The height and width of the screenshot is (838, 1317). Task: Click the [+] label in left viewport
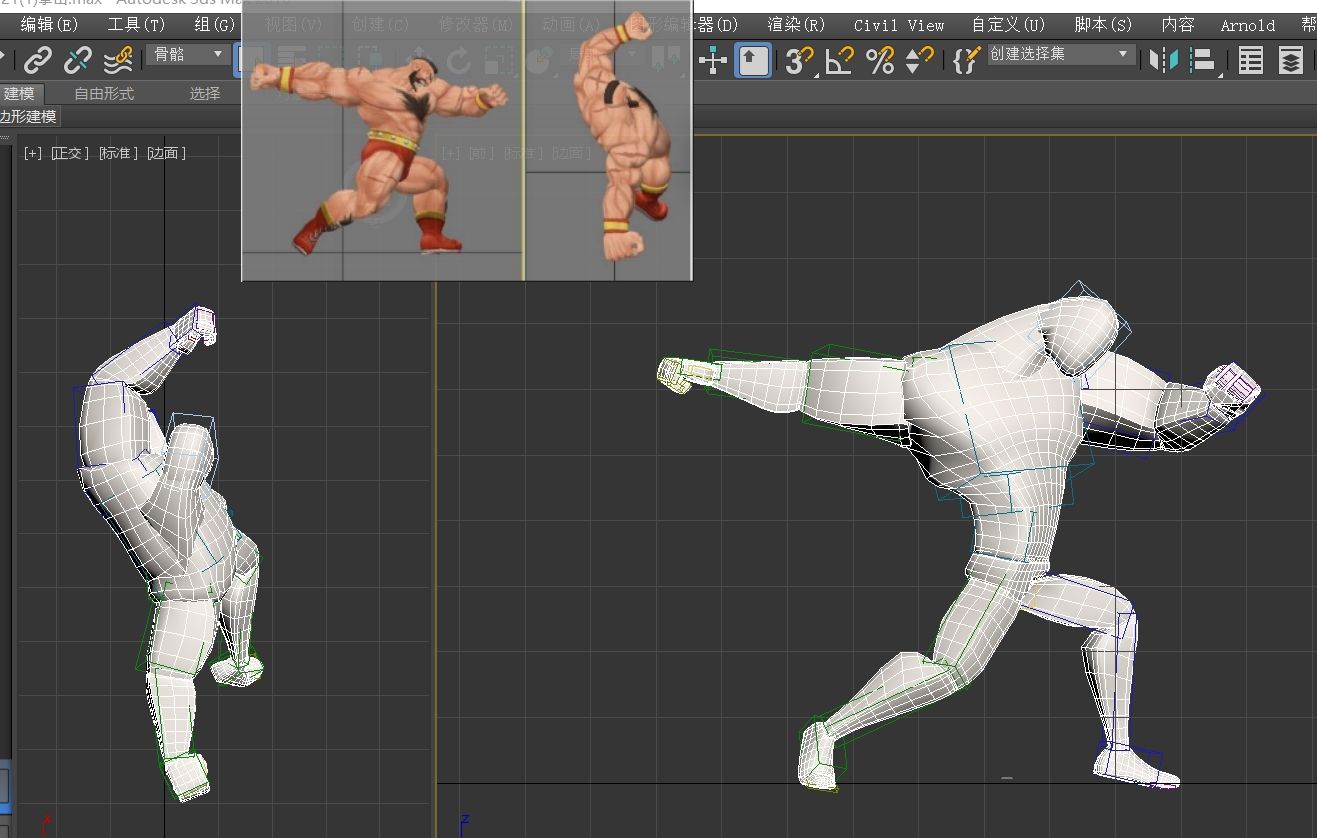(34, 153)
